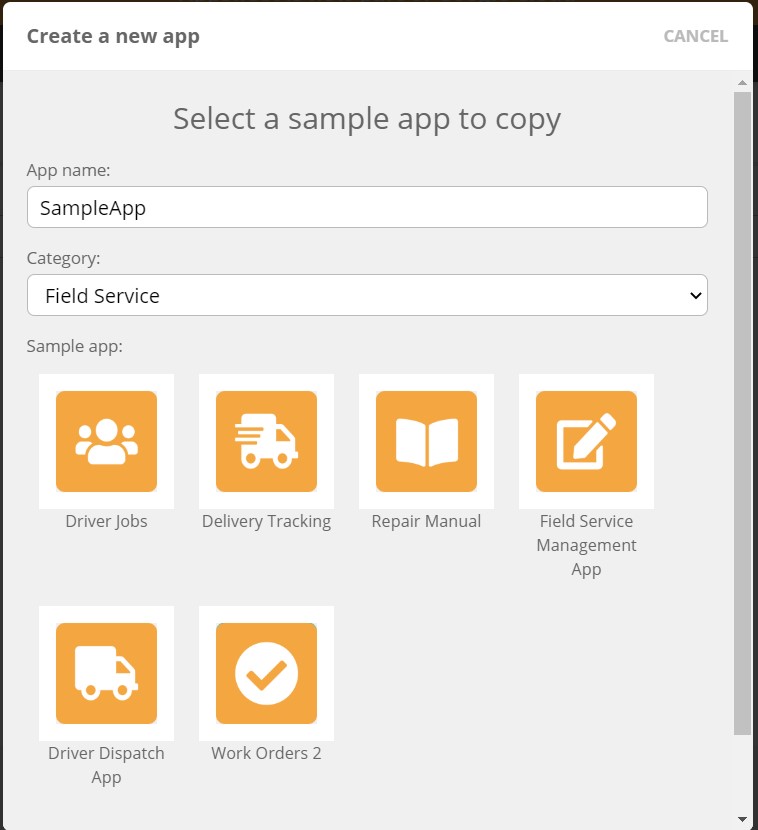Select the Driver Jobs people icon

pyautogui.click(x=106, y=441)
